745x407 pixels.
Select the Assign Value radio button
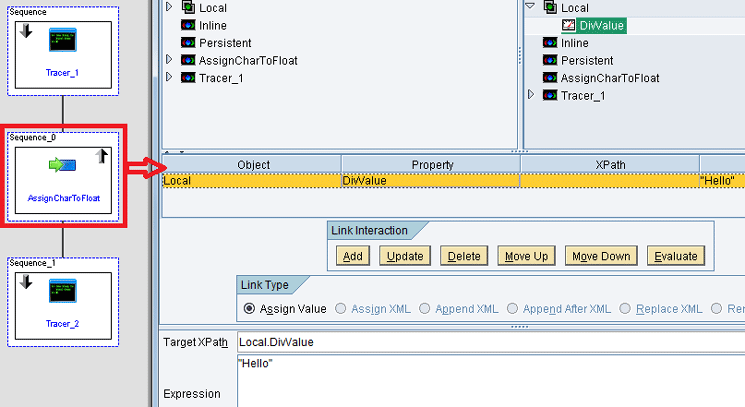coord(250,309)
